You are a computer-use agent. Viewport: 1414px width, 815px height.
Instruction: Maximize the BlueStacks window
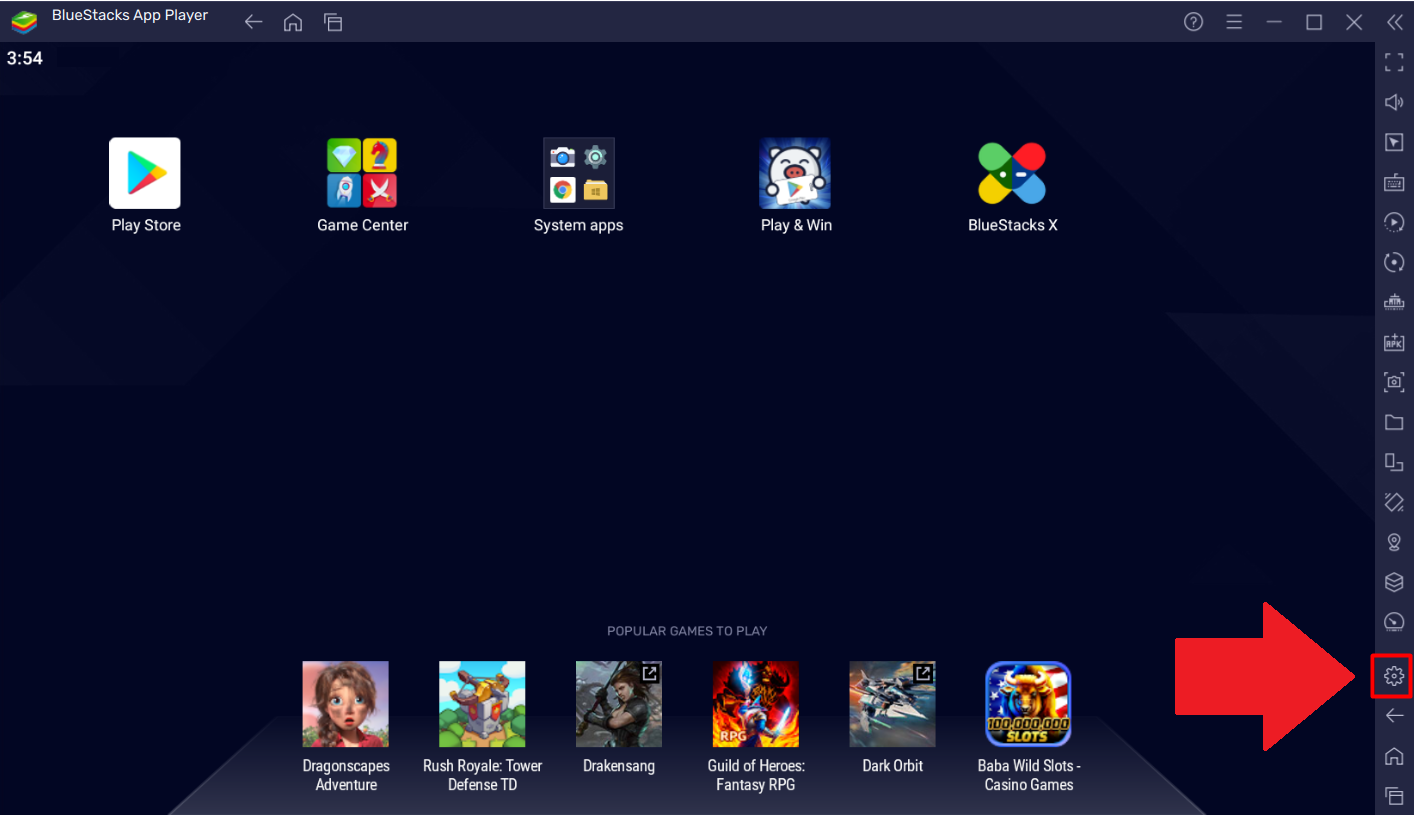tap(1314, 22)
